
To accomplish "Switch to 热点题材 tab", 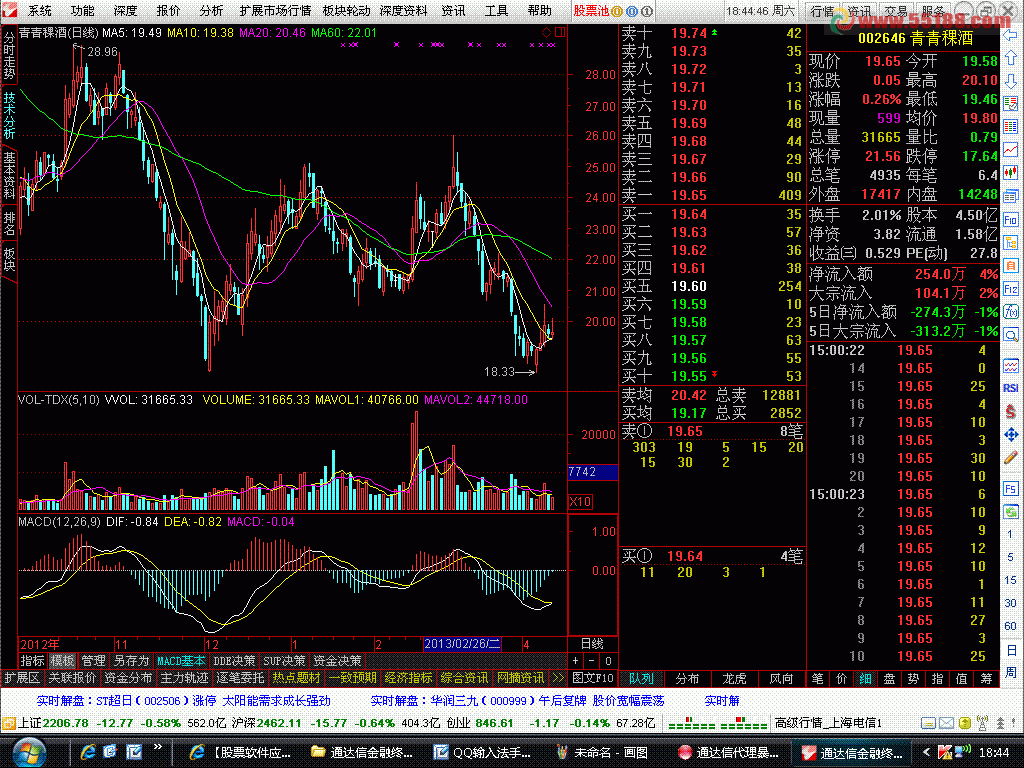I will (x=296, y=678).
